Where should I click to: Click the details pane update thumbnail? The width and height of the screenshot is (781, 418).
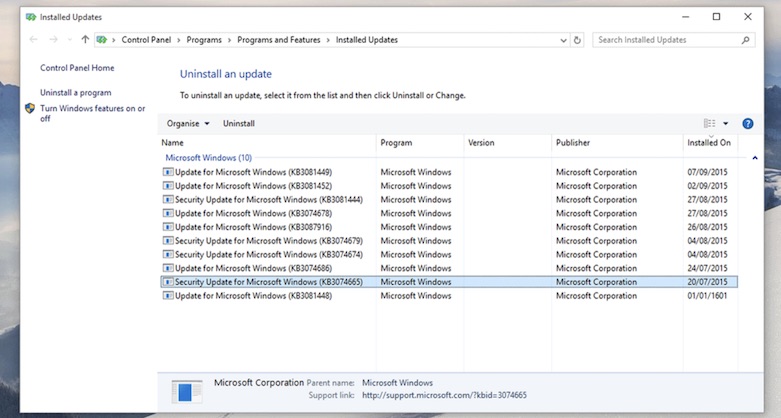(187, 391)
